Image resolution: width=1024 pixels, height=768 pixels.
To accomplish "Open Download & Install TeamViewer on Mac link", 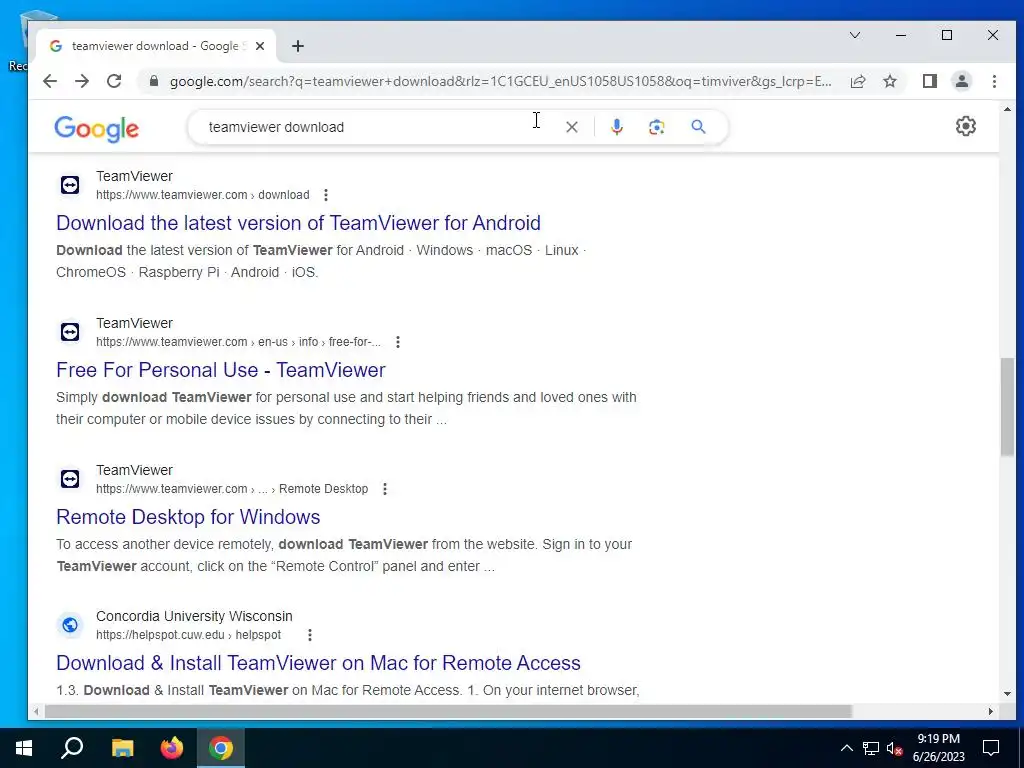I will (x=318, y=663).
